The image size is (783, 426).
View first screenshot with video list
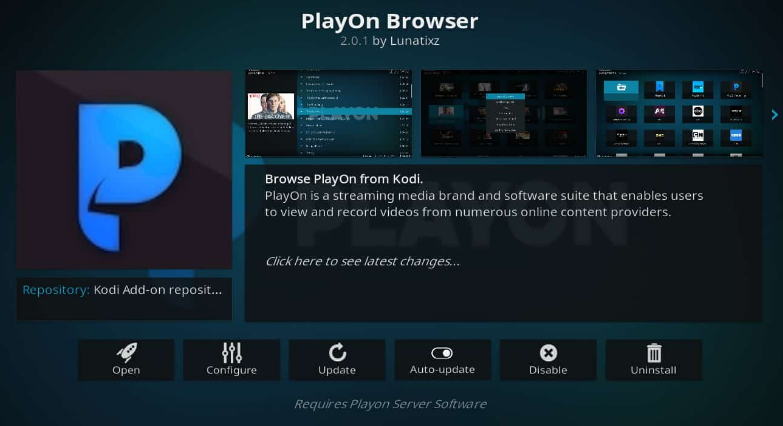coord(329,113)
